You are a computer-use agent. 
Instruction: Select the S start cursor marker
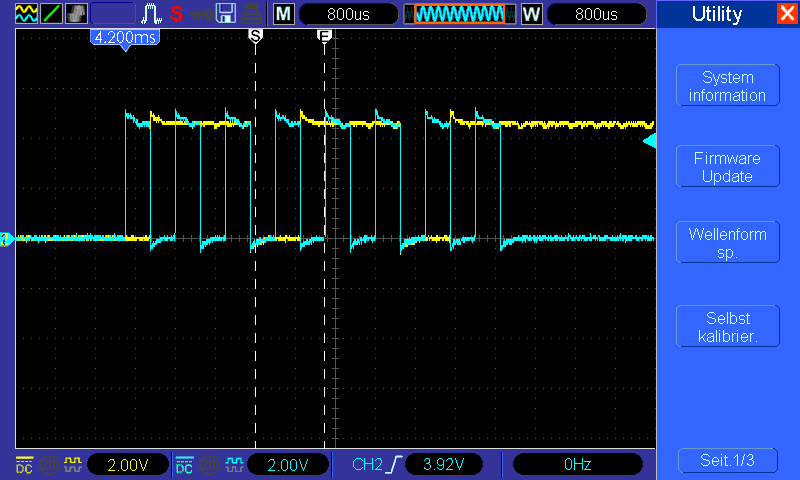click(x=255, y=36)
